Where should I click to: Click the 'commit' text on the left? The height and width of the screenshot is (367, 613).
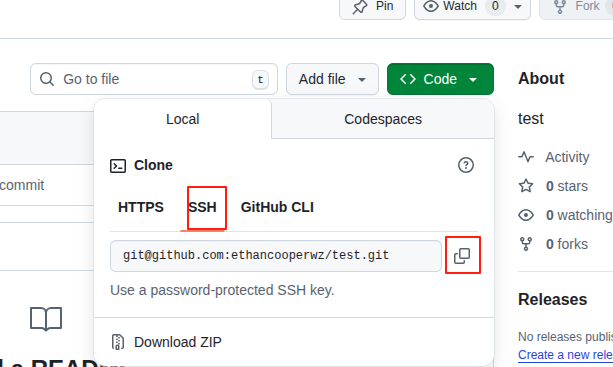22,185
